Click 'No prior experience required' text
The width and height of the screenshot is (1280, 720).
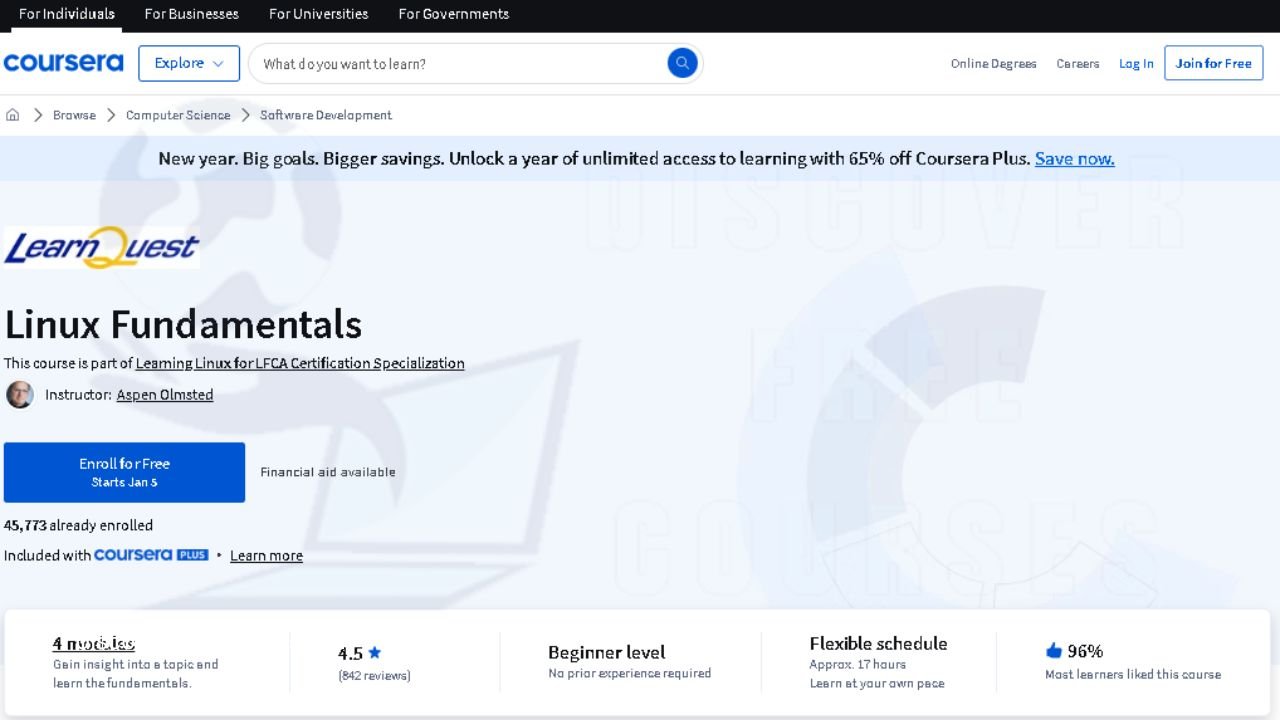pyautogui.click(x=630, y=674)
